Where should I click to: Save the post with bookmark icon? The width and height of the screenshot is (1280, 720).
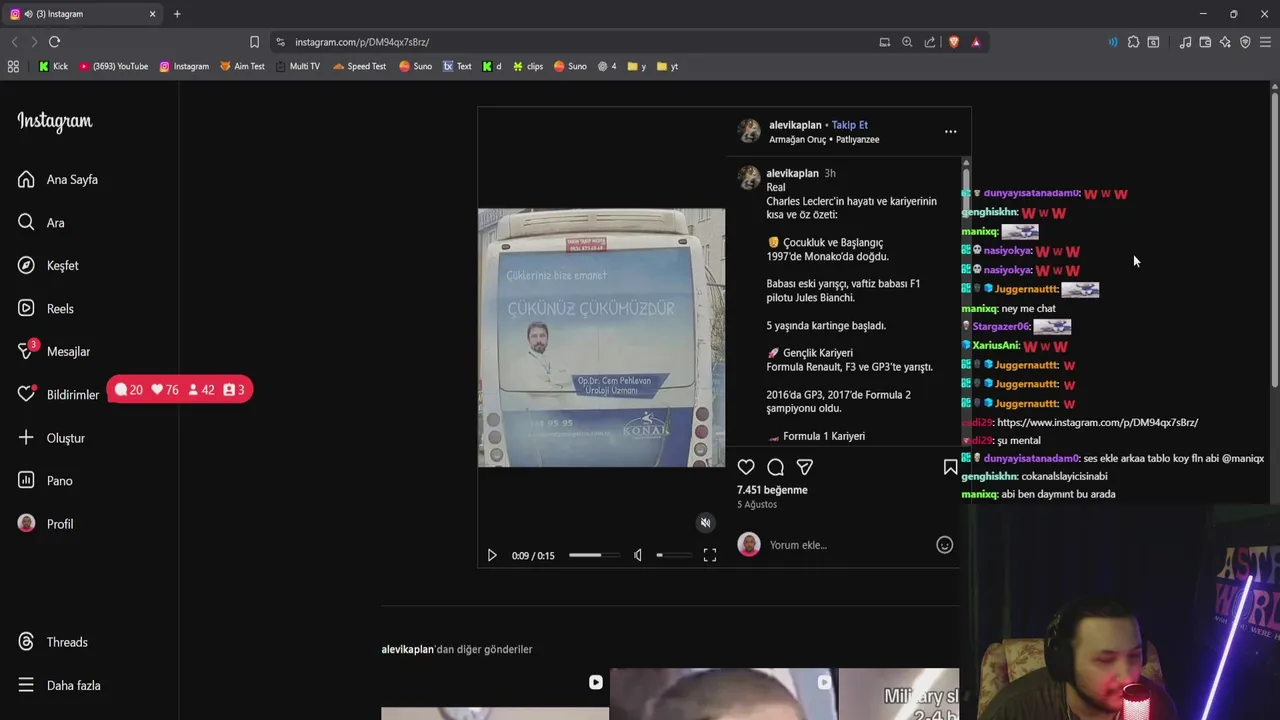click(950, 467)
